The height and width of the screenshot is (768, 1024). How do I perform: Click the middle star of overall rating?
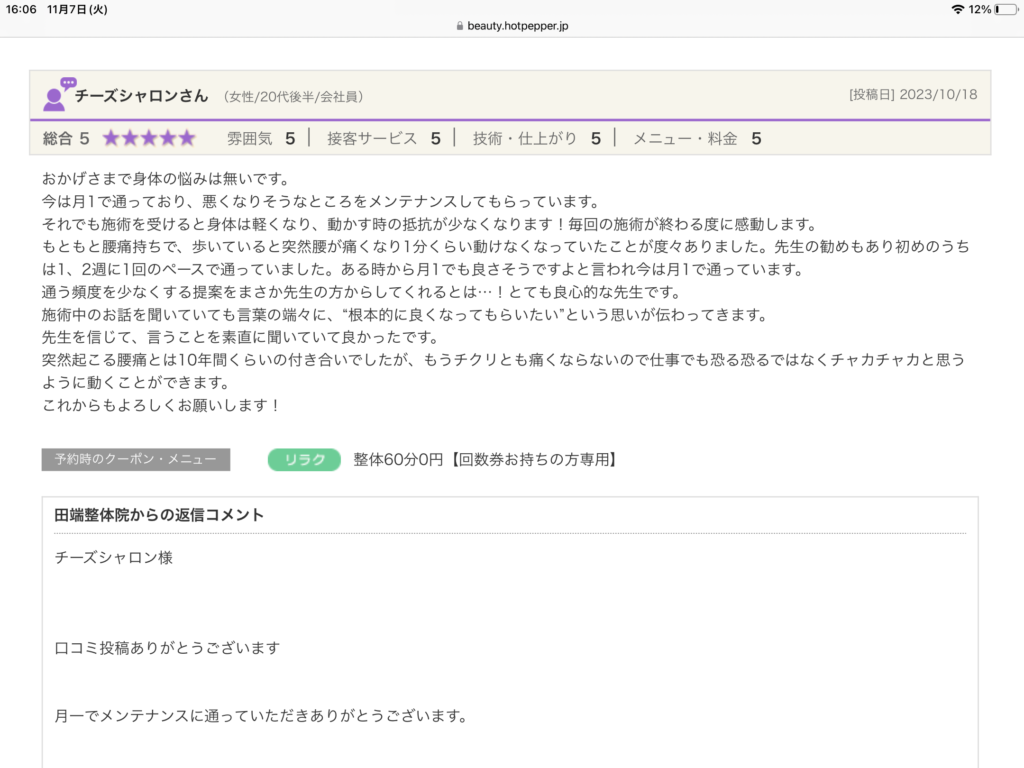coord(149,138)
